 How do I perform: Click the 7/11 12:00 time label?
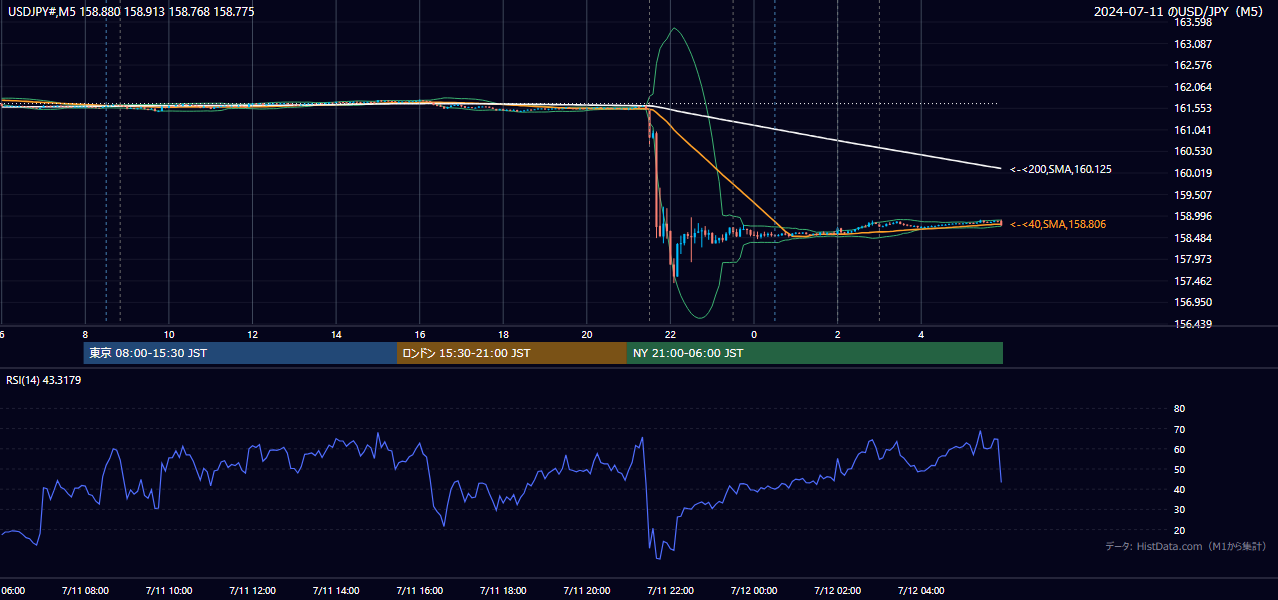pos(252,590)
